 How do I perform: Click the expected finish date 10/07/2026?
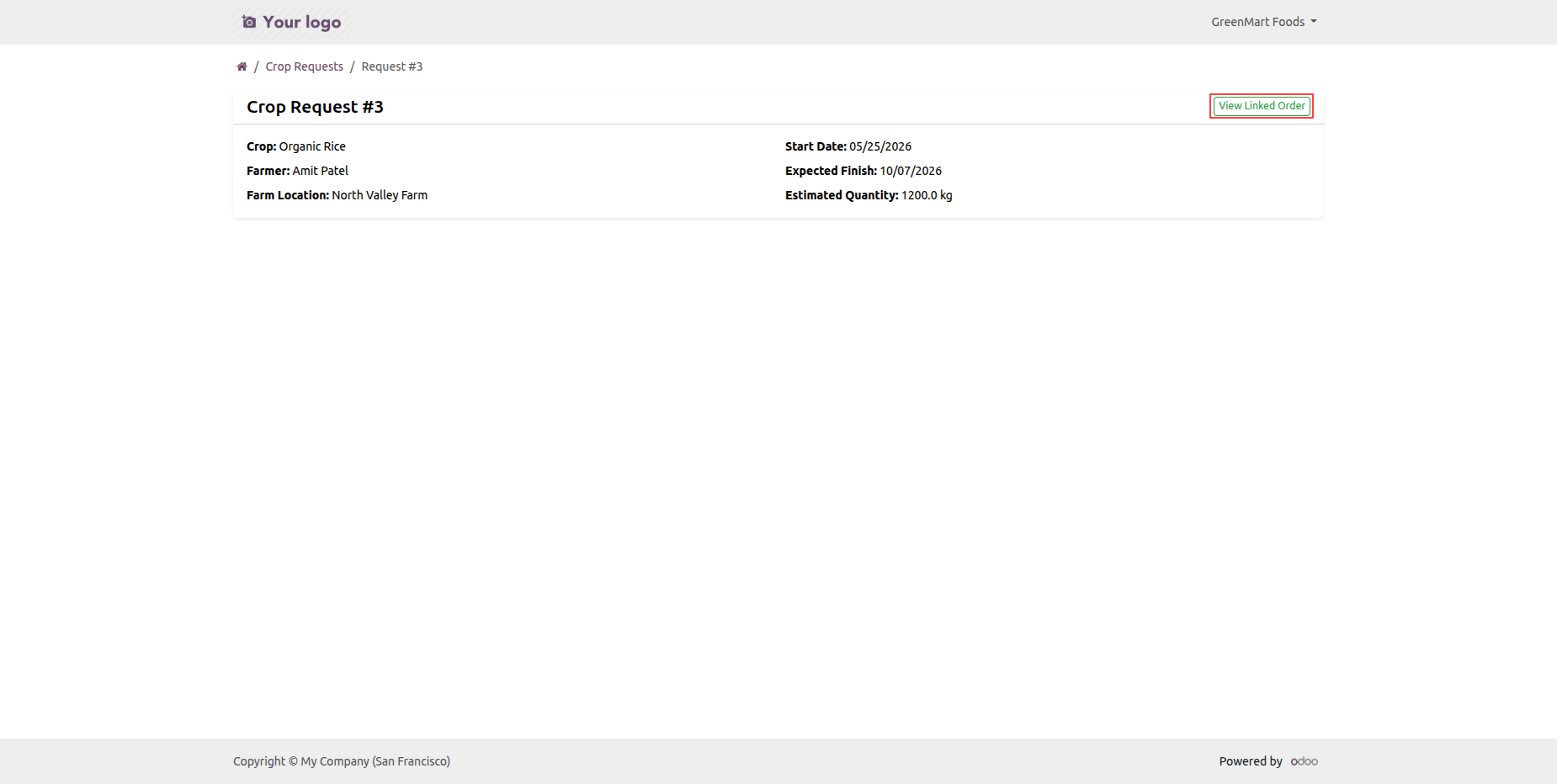(x=911, y=171)
